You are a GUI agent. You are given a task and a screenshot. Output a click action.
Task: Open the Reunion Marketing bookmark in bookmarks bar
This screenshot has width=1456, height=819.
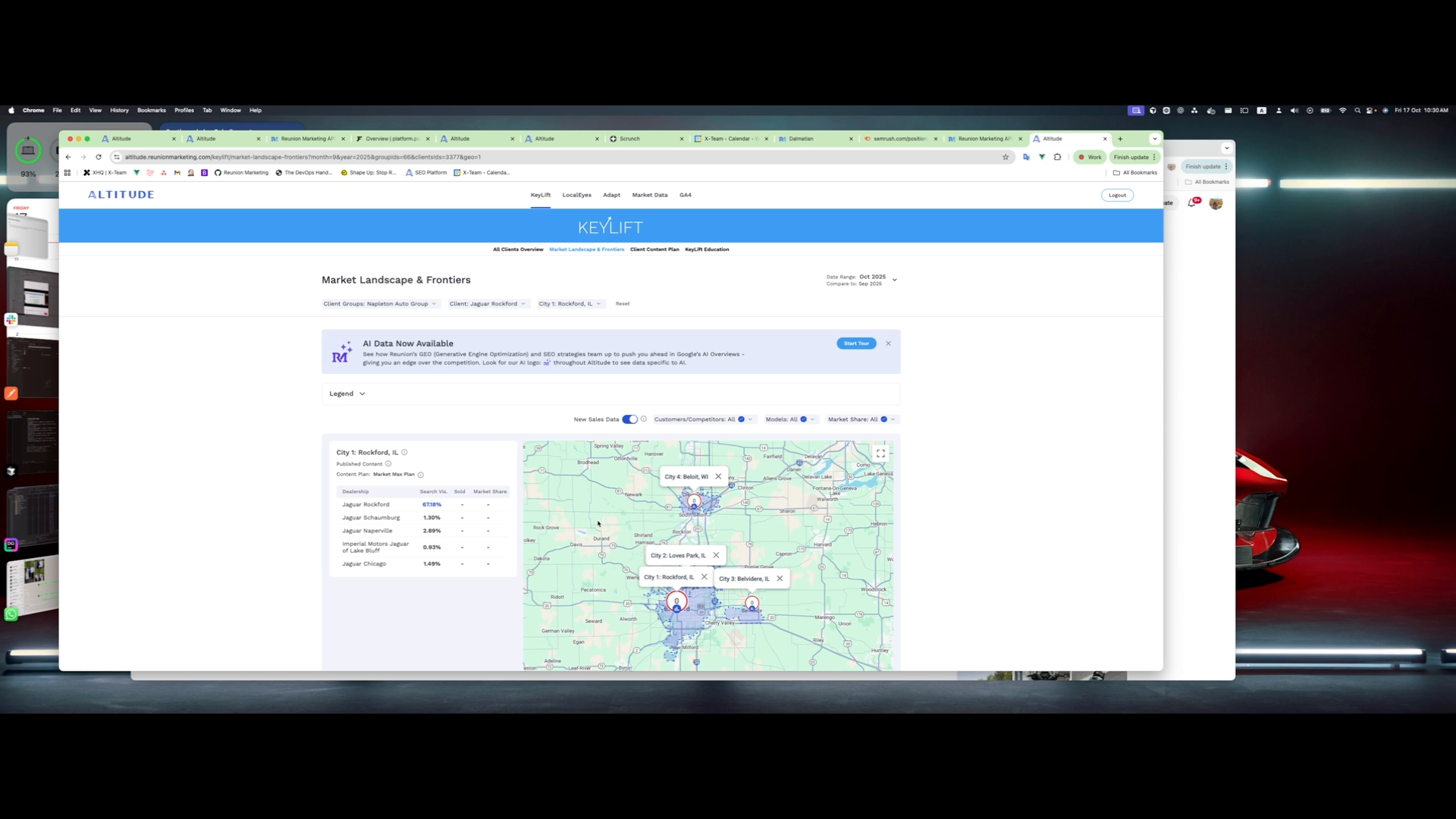click(x=243, y=173)
